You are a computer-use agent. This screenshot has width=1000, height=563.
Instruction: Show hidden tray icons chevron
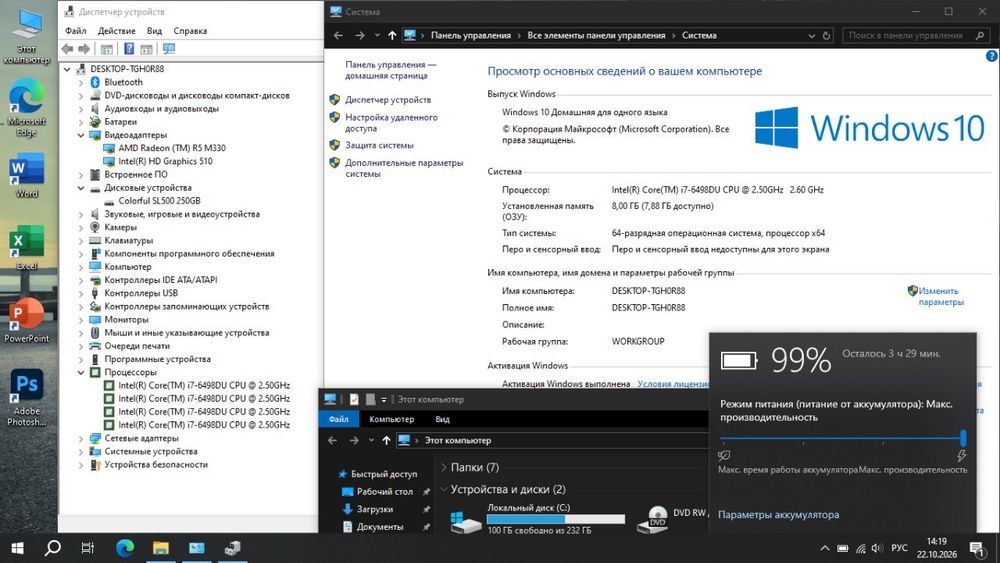tap(825, 548)
